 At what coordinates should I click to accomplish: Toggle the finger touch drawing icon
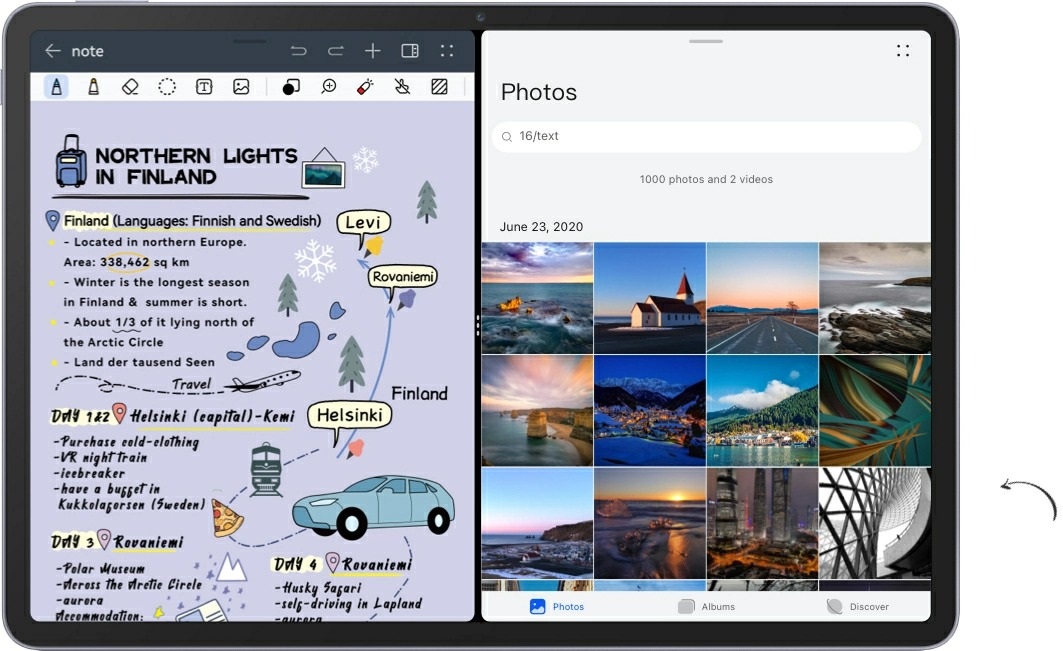coord(403,87)
